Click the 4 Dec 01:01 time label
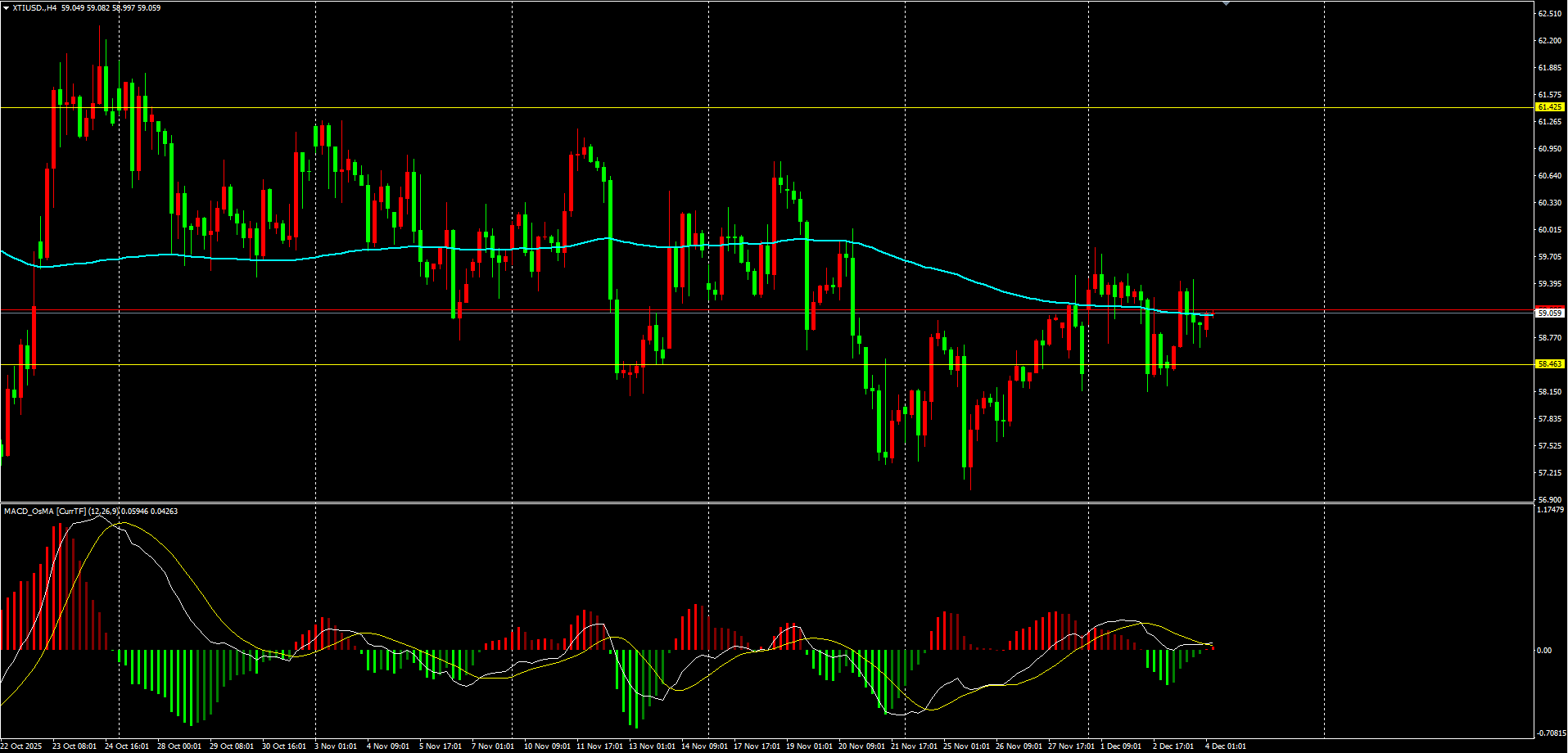1568x753 pixels. click(1225, 746)
